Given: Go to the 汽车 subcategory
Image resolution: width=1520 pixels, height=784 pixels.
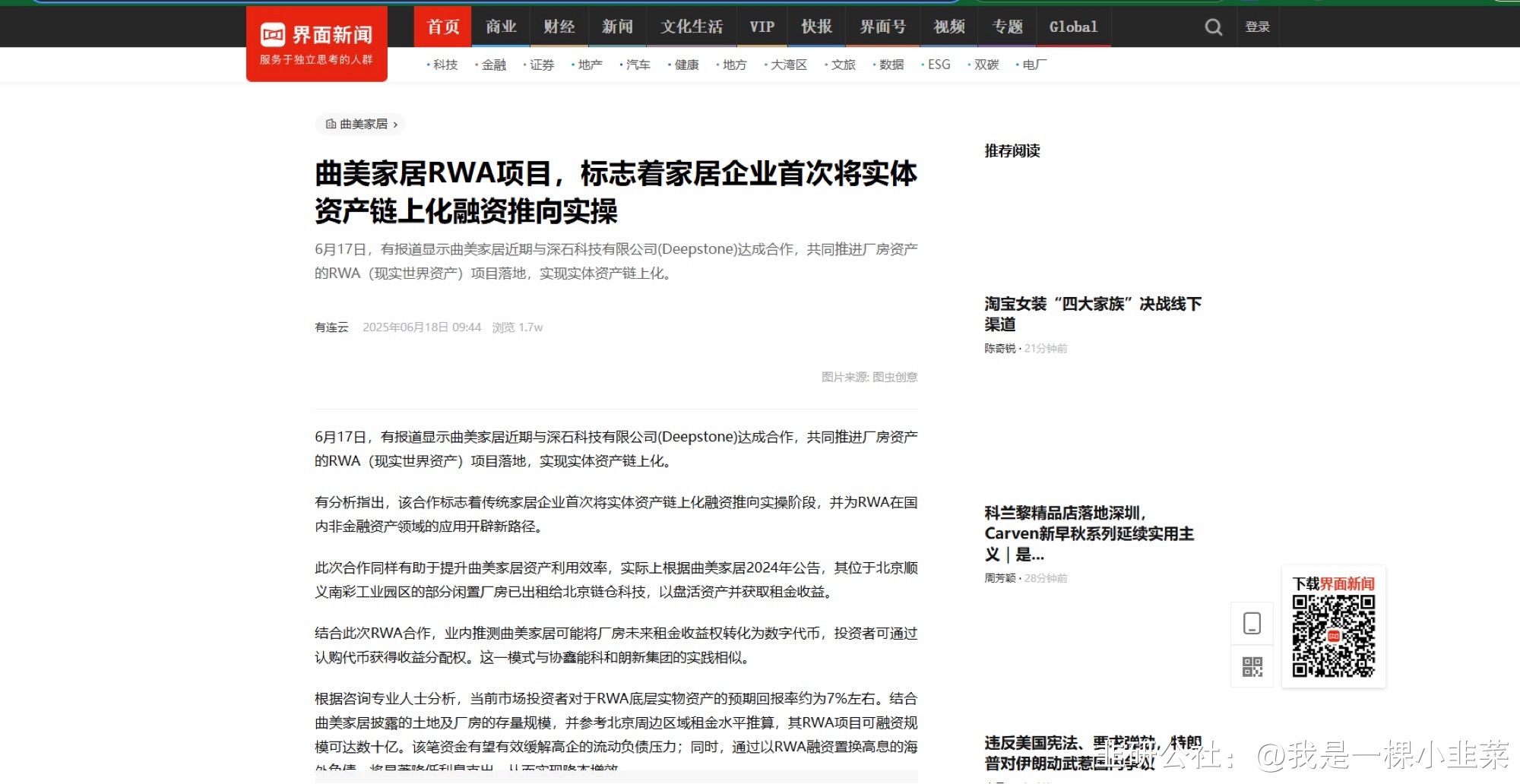Looking at the screenshot, I should (638, 65).
